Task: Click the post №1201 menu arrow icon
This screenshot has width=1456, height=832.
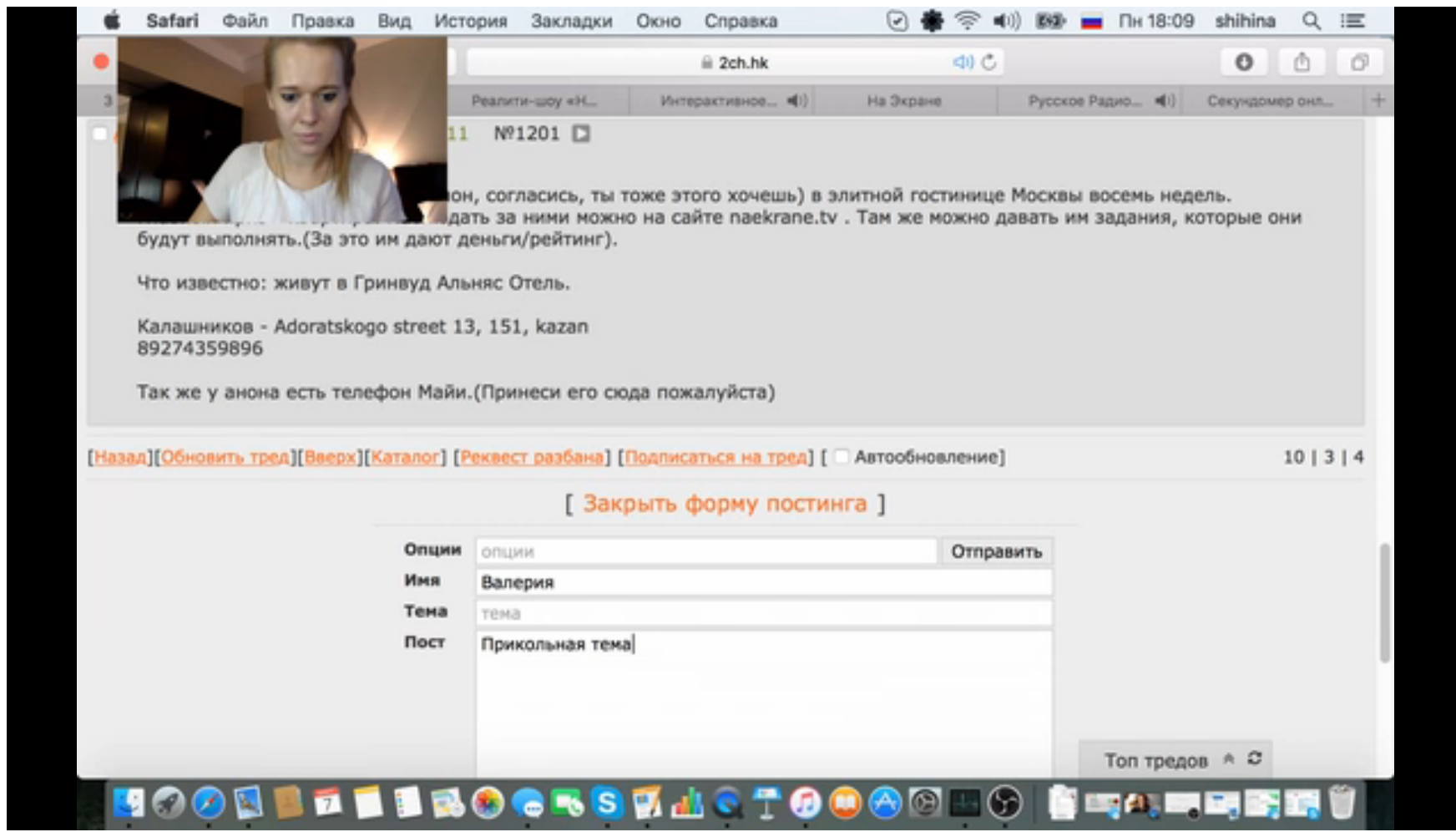Action: click(x=581, y=134)
